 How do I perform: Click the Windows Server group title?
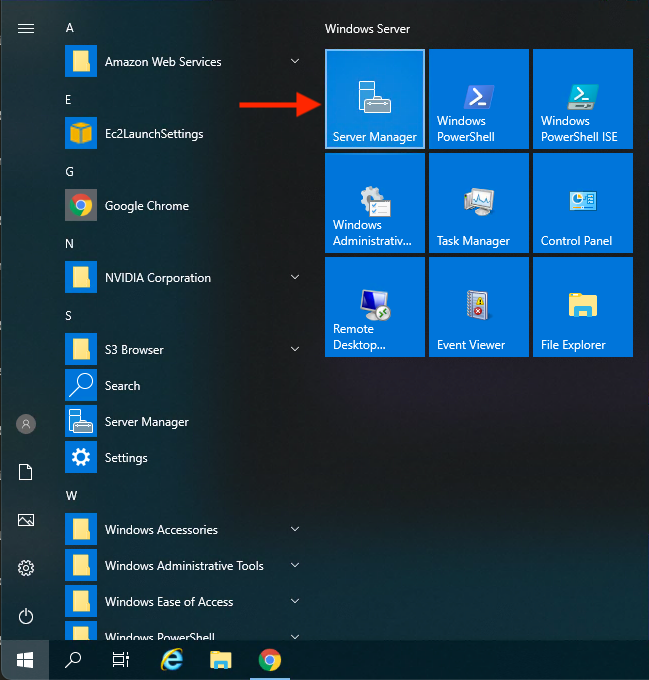[367, 29]
